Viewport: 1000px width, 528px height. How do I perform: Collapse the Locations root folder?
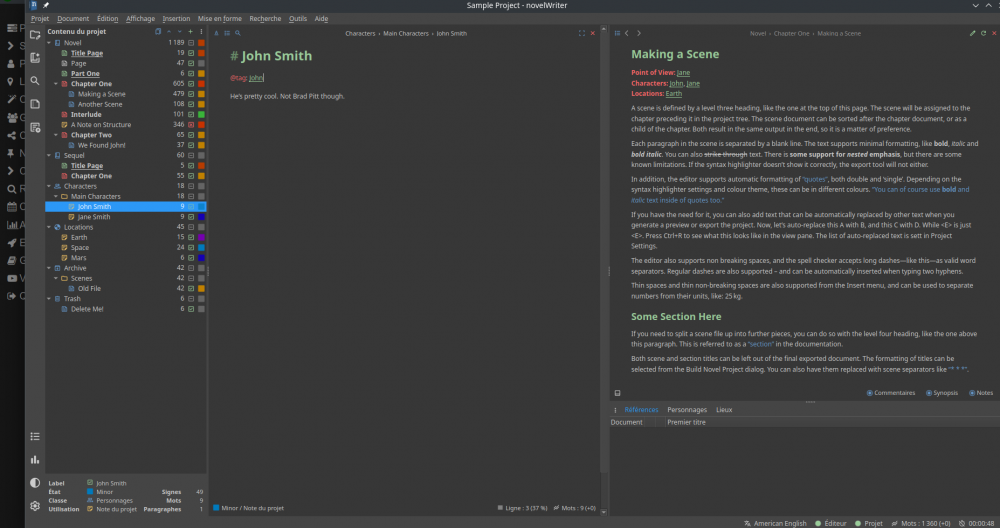tap(48, 227)
